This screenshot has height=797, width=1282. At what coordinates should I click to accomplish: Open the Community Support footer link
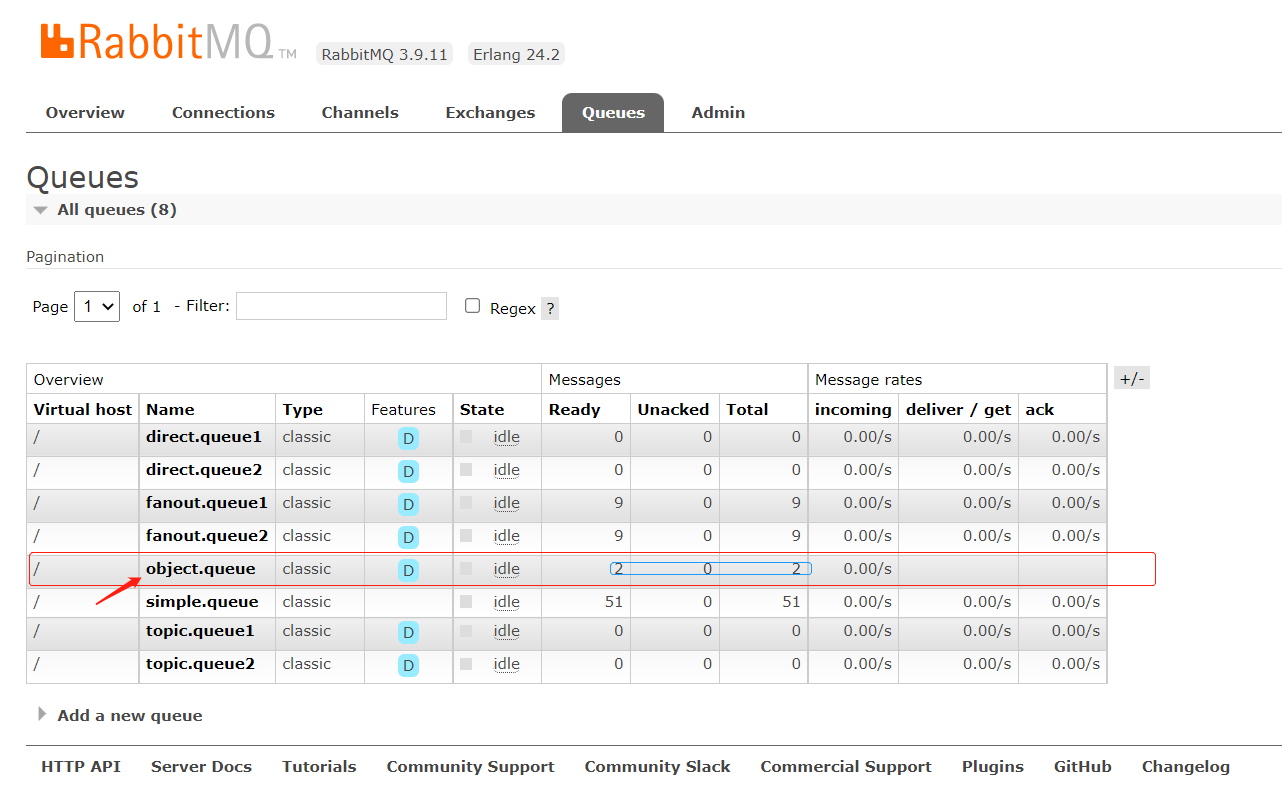click(x=470, y=767)
